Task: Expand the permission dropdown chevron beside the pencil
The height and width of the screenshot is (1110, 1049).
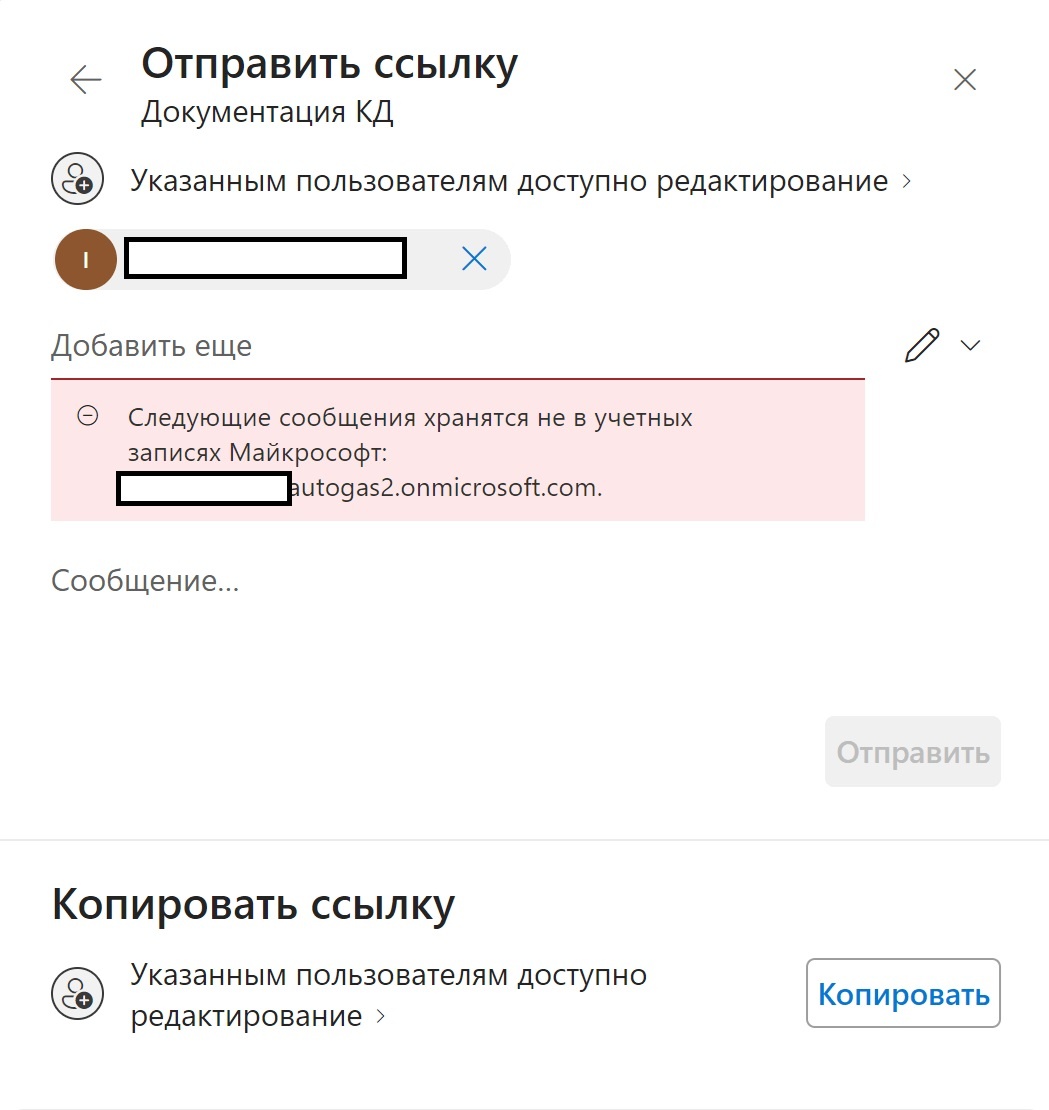Action: click(970, 345)
